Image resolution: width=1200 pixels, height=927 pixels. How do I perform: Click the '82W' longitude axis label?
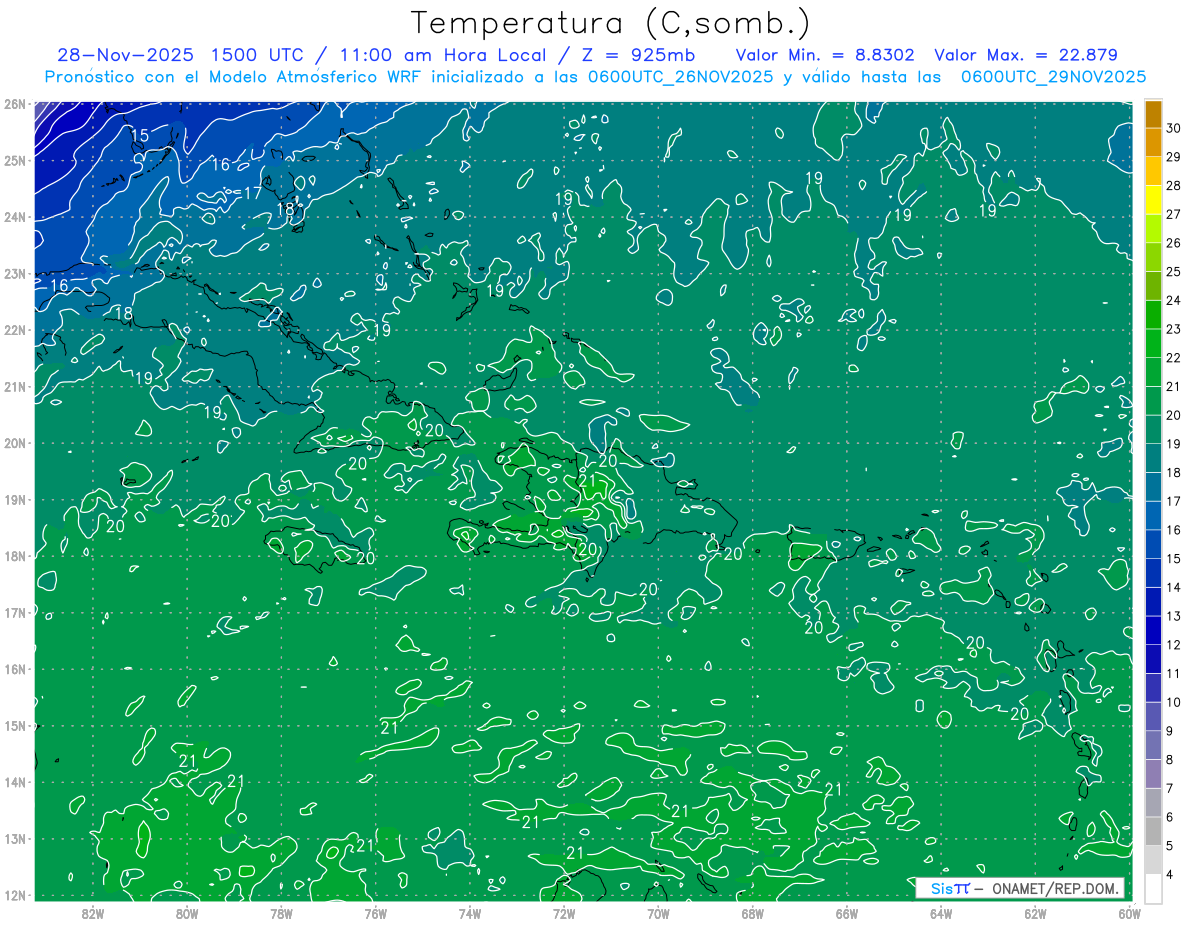(93, 914)
